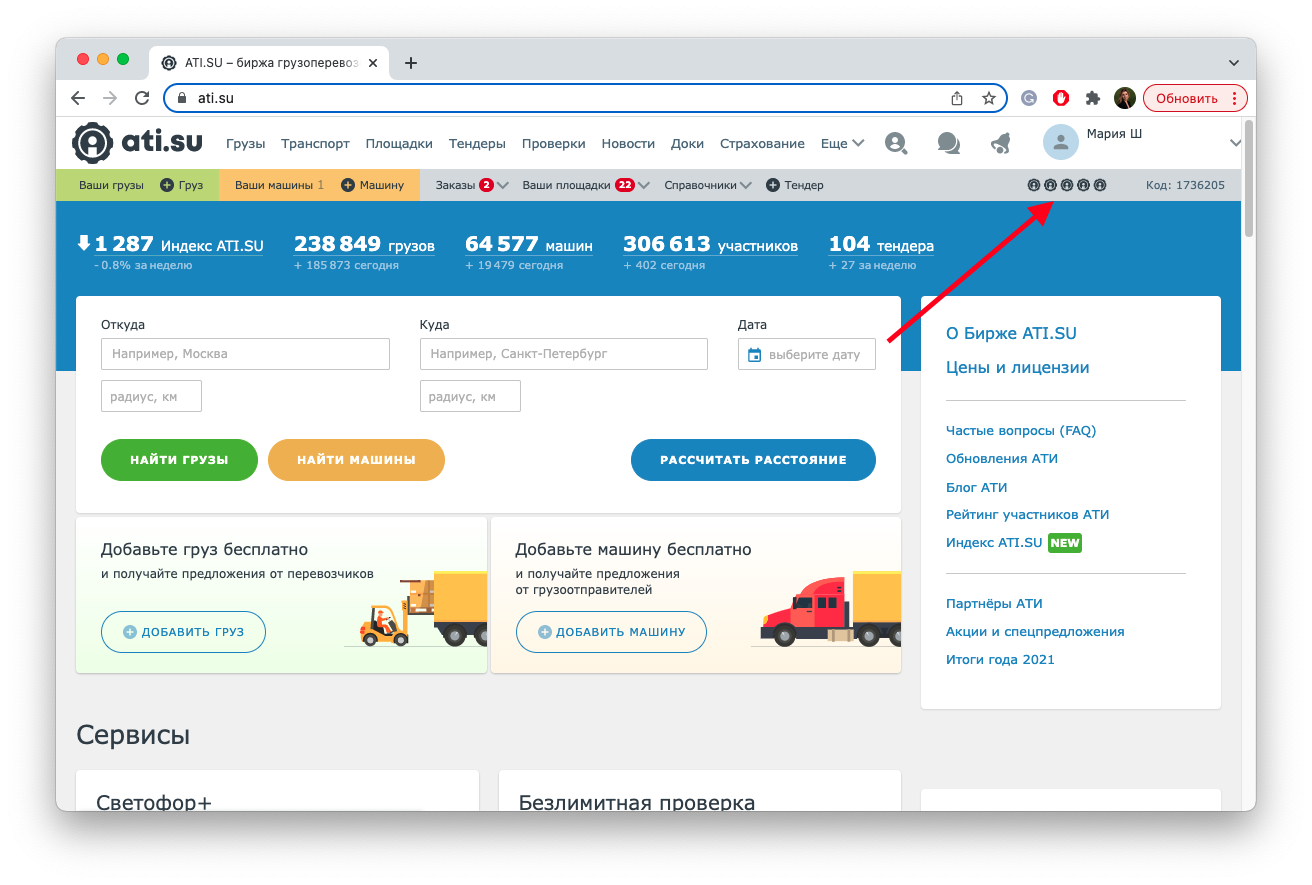1312x885 pixels.
Task: Open the Доки menu item
Action: (687, 144)
